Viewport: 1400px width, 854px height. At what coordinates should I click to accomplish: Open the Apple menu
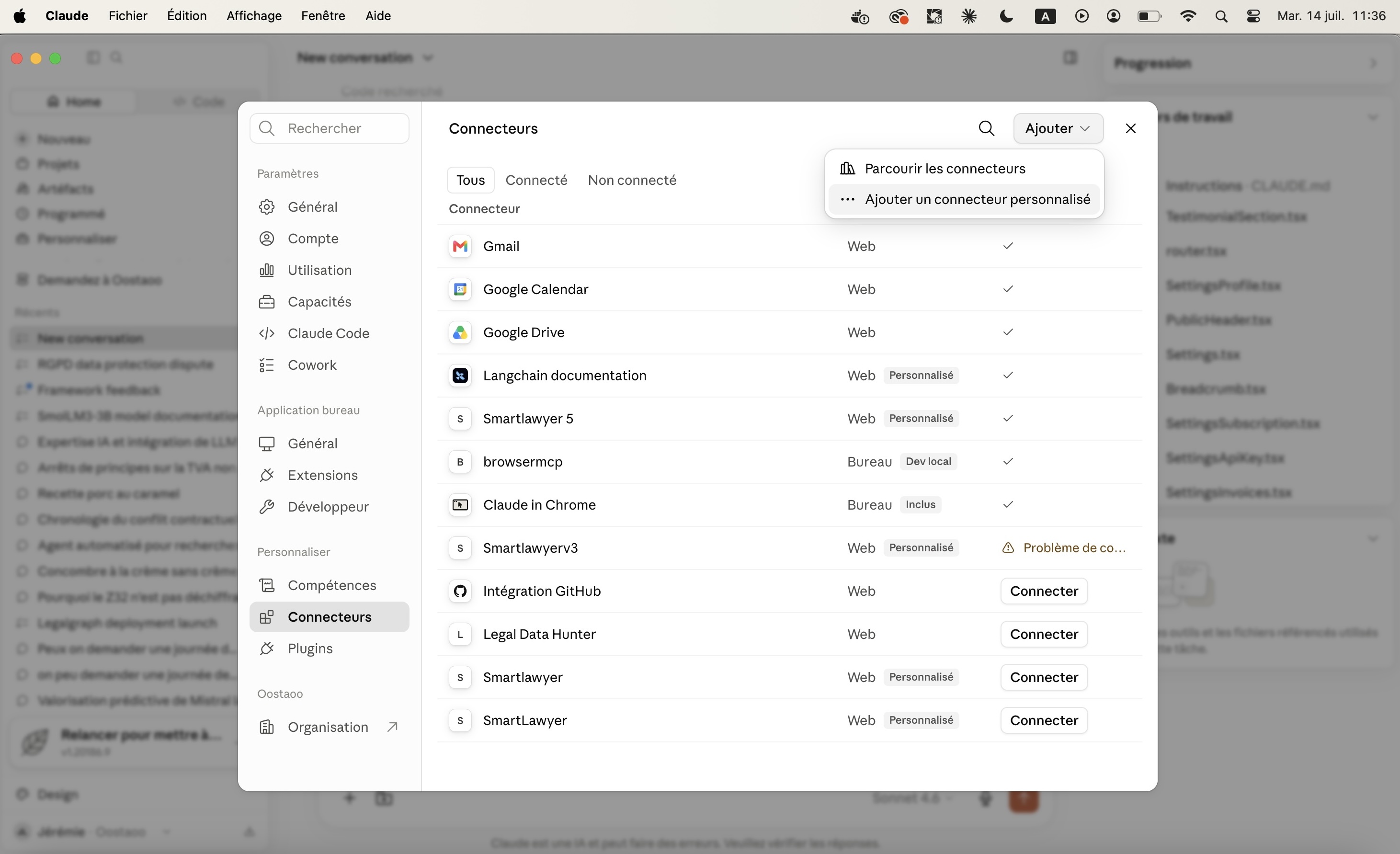coord(20,16)
